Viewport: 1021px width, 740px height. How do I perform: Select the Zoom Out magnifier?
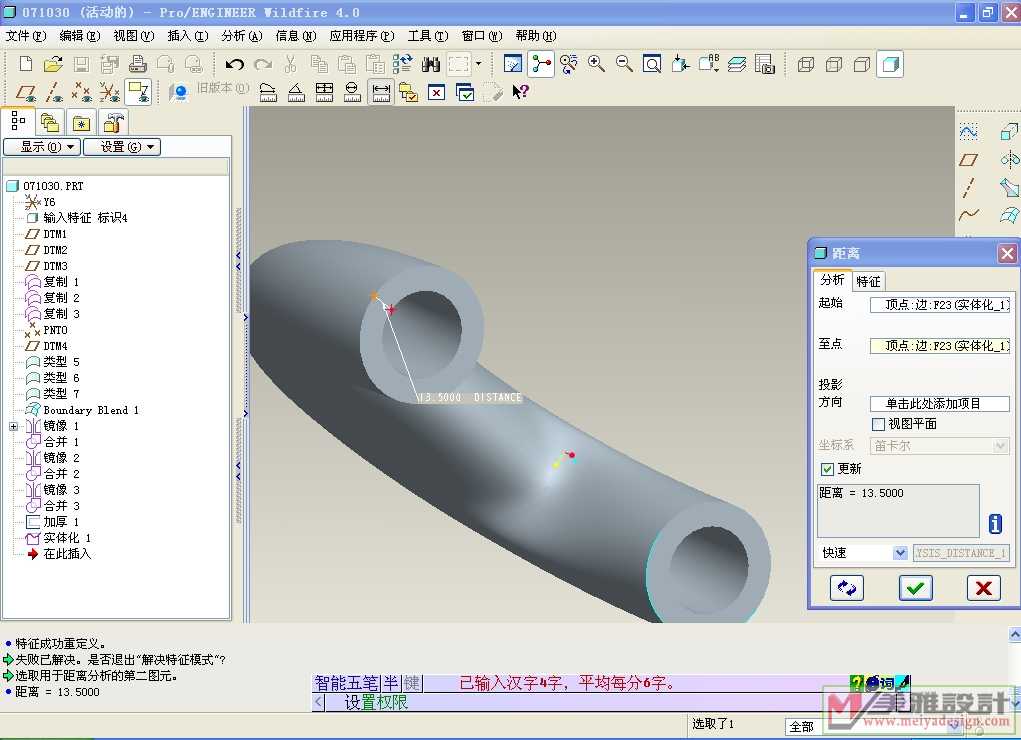pyautogui.click(x=624, y=64)
